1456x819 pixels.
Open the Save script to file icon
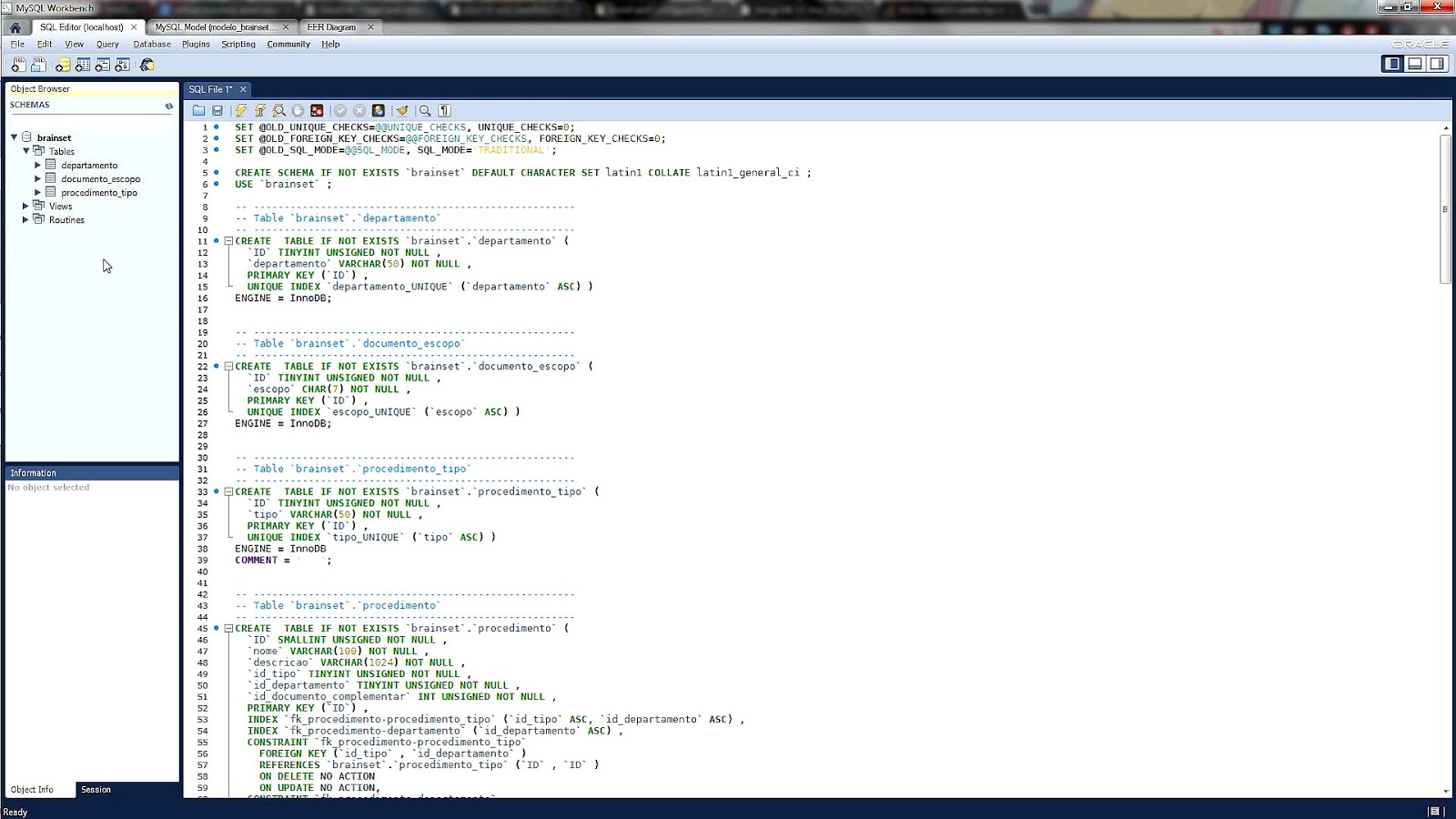218,109
